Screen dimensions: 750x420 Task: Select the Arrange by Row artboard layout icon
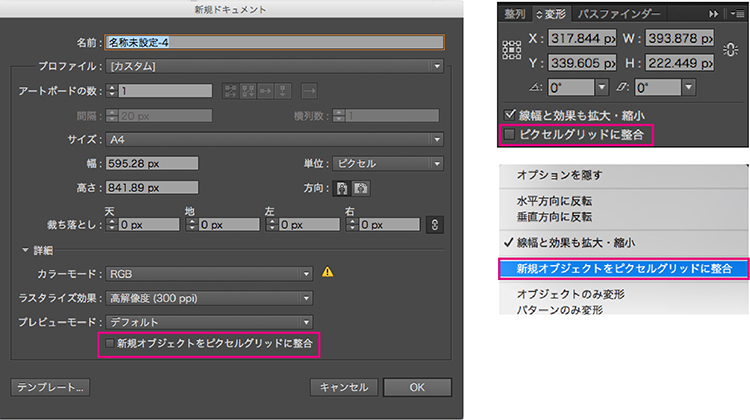pos(265,91)
